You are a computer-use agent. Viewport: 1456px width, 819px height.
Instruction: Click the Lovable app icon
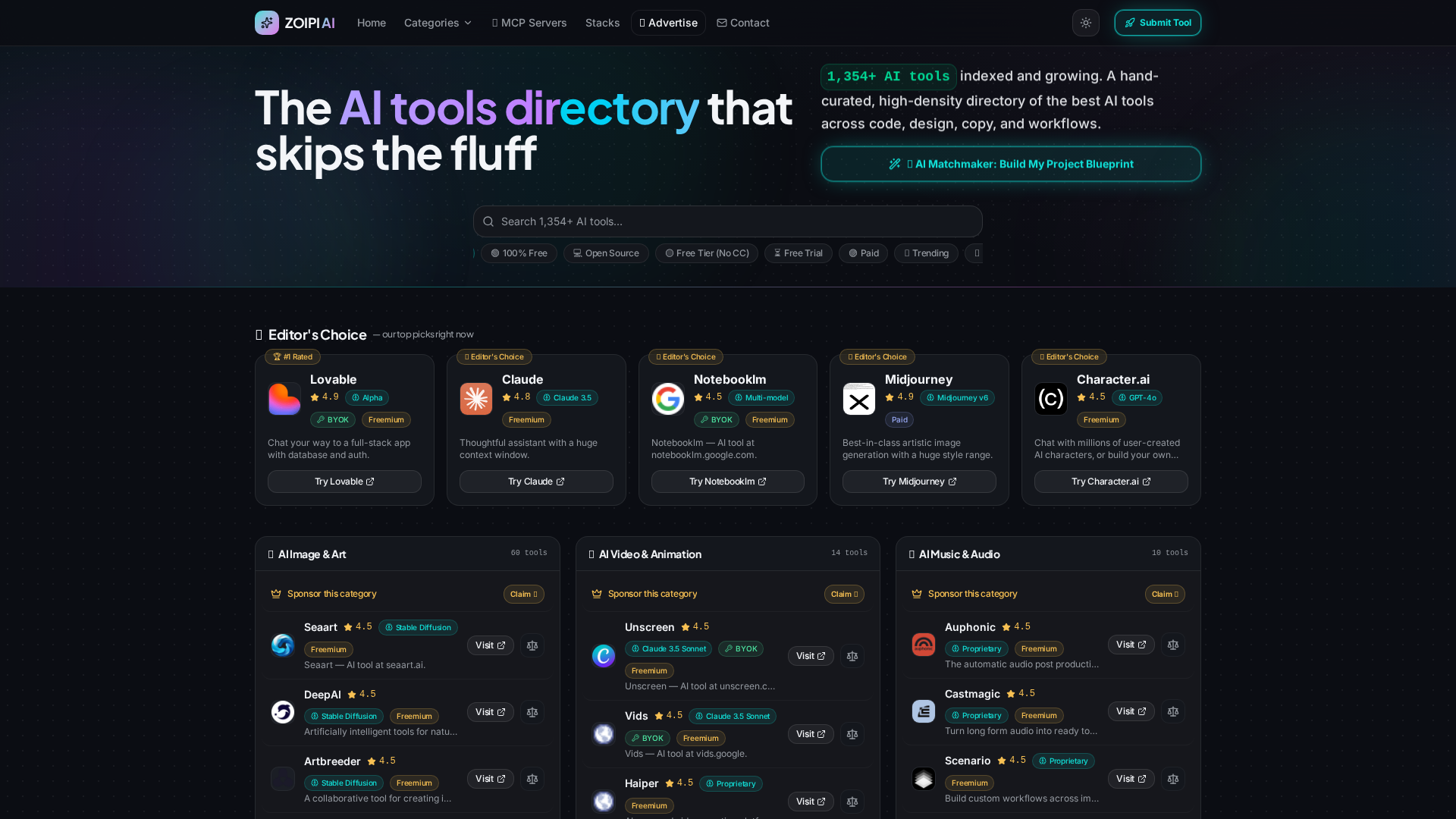[284, 399]
